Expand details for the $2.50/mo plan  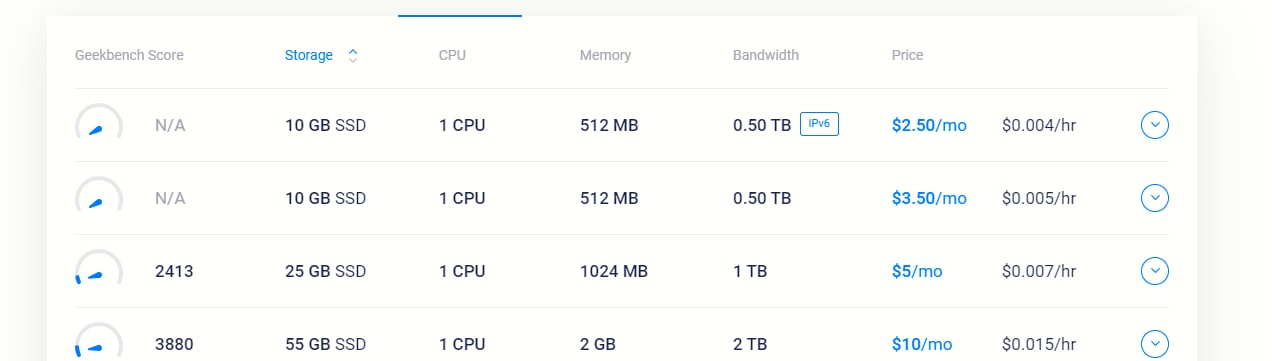1155,125
